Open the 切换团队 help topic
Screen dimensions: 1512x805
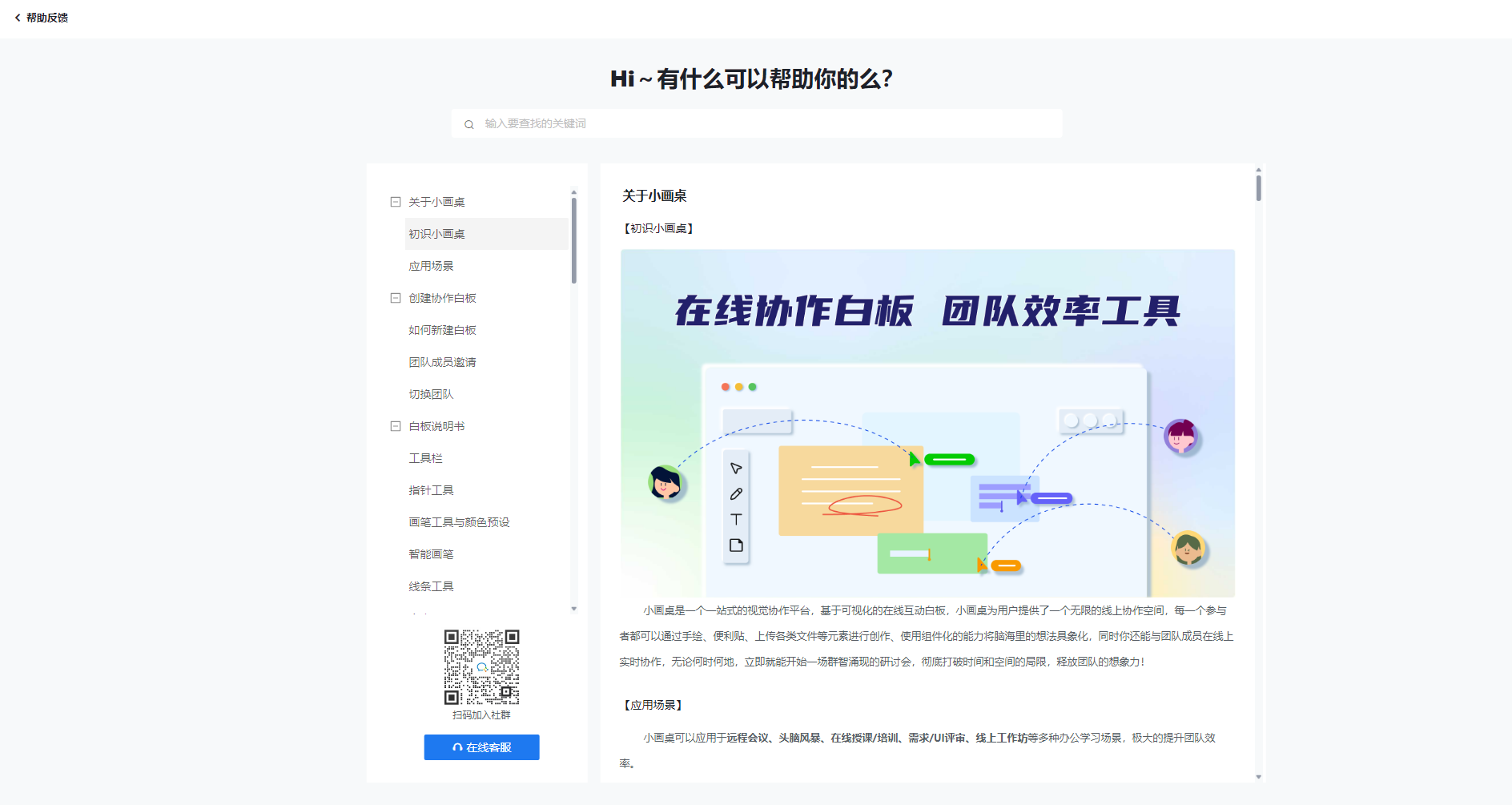[431, 394]
